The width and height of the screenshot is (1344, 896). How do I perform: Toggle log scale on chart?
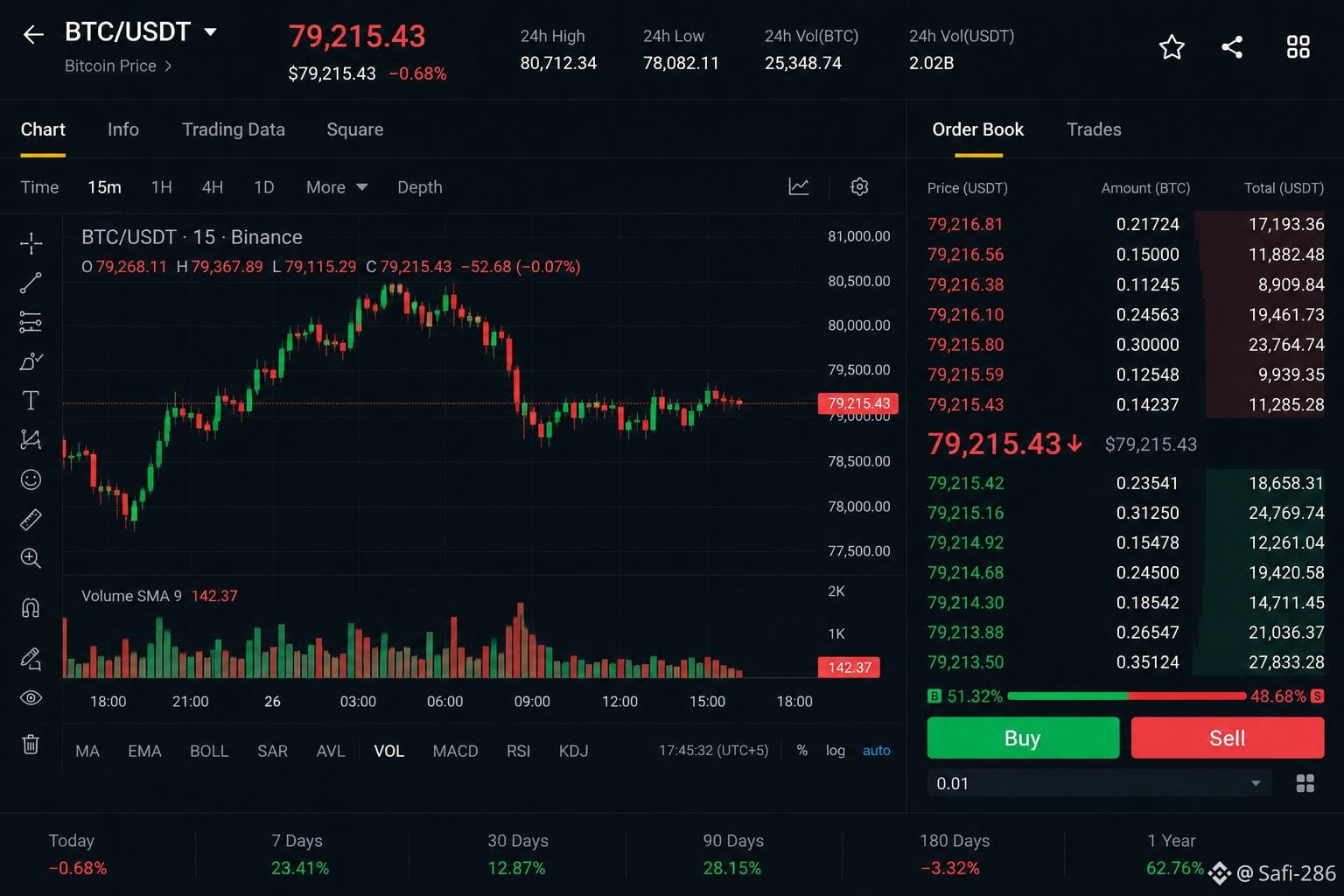(x=836, y=751)
